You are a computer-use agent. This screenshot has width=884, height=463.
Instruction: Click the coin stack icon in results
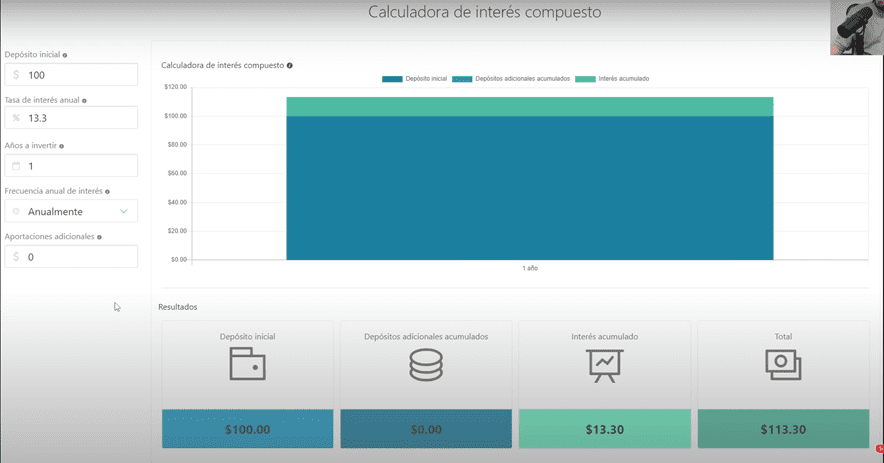click(426, 366)
